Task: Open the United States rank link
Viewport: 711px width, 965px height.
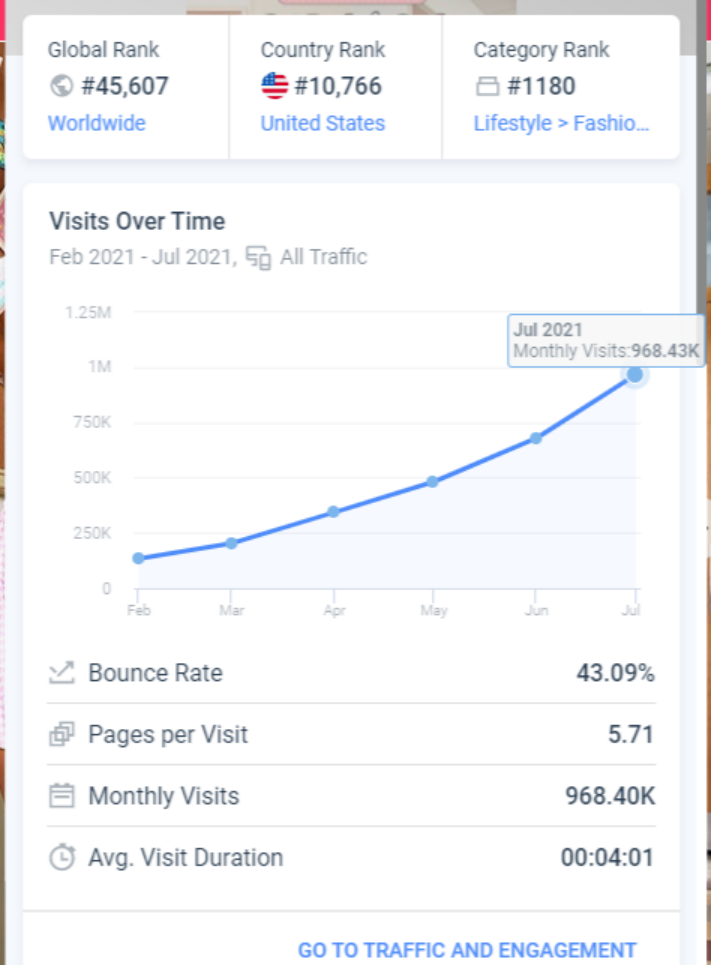Action: [322, 123]
